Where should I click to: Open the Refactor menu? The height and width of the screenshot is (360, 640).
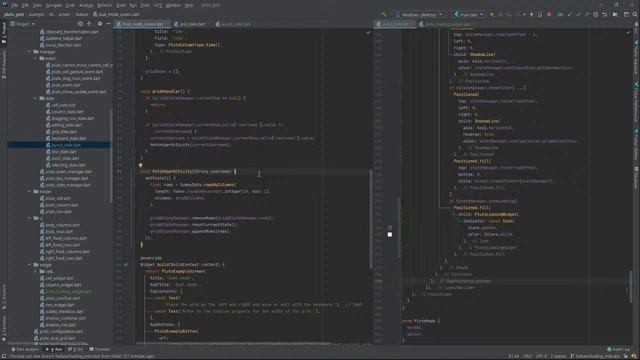click(x=104, y=5)
